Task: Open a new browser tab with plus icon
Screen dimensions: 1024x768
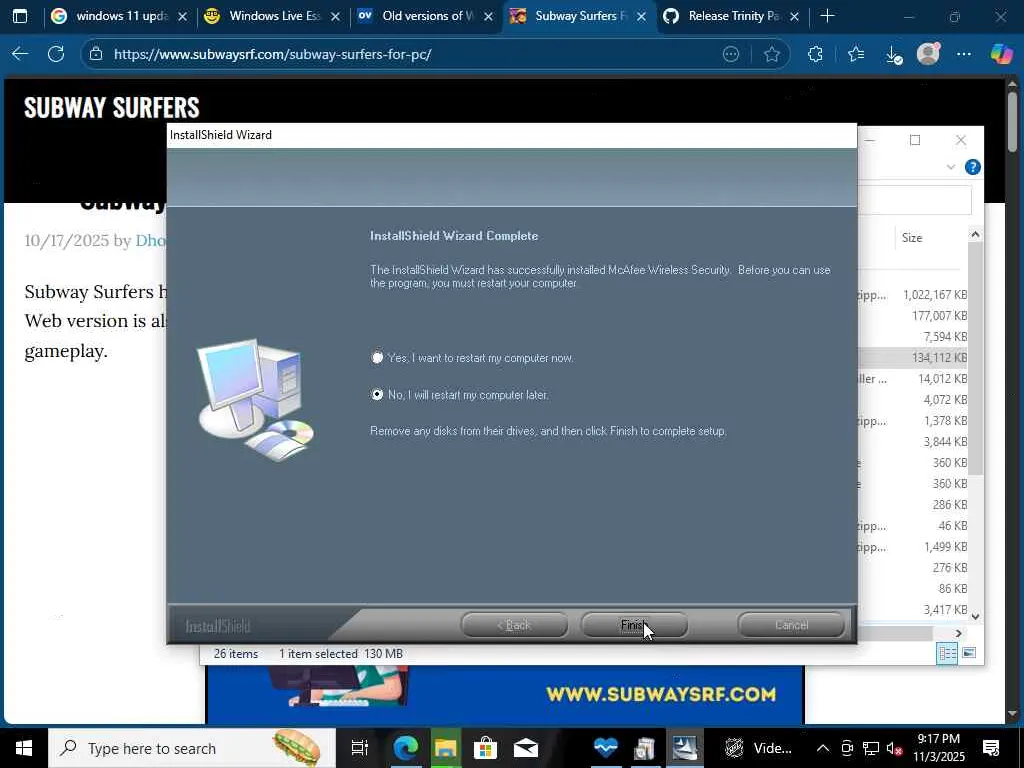Action: click(x=827, y=16)
